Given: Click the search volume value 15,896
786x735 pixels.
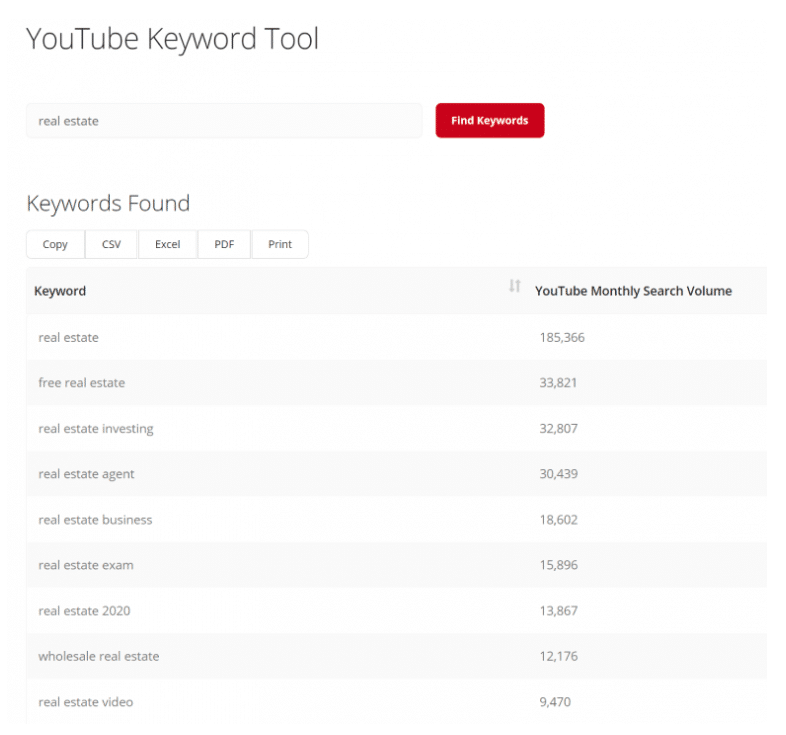Looking at the screenshot, I should click(558, 565).
